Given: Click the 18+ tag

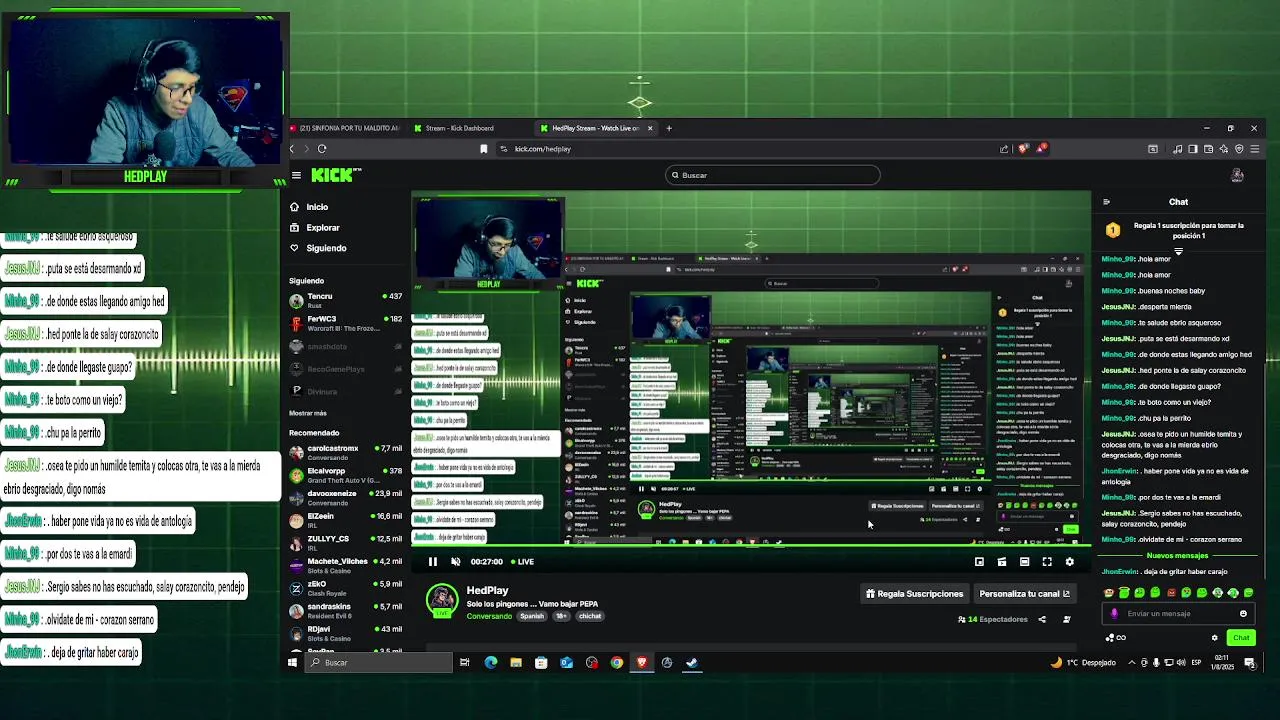Looking at the screenshot, I should 561,616.
